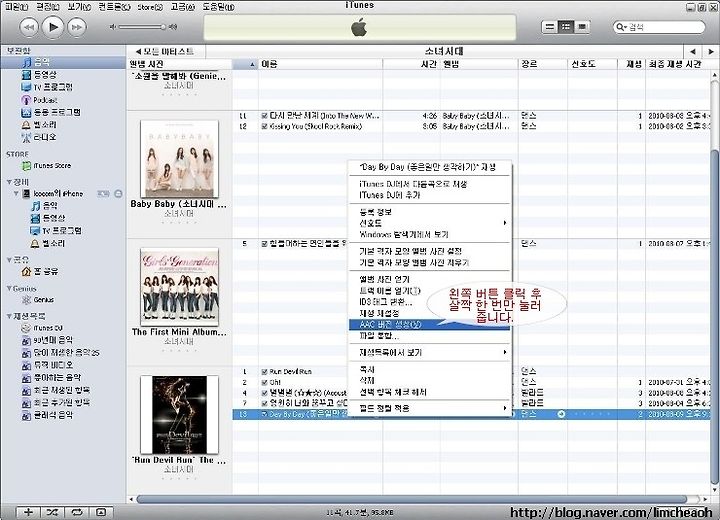Click the search field
This screenshot has height=520, width=720.
point(659,27)
